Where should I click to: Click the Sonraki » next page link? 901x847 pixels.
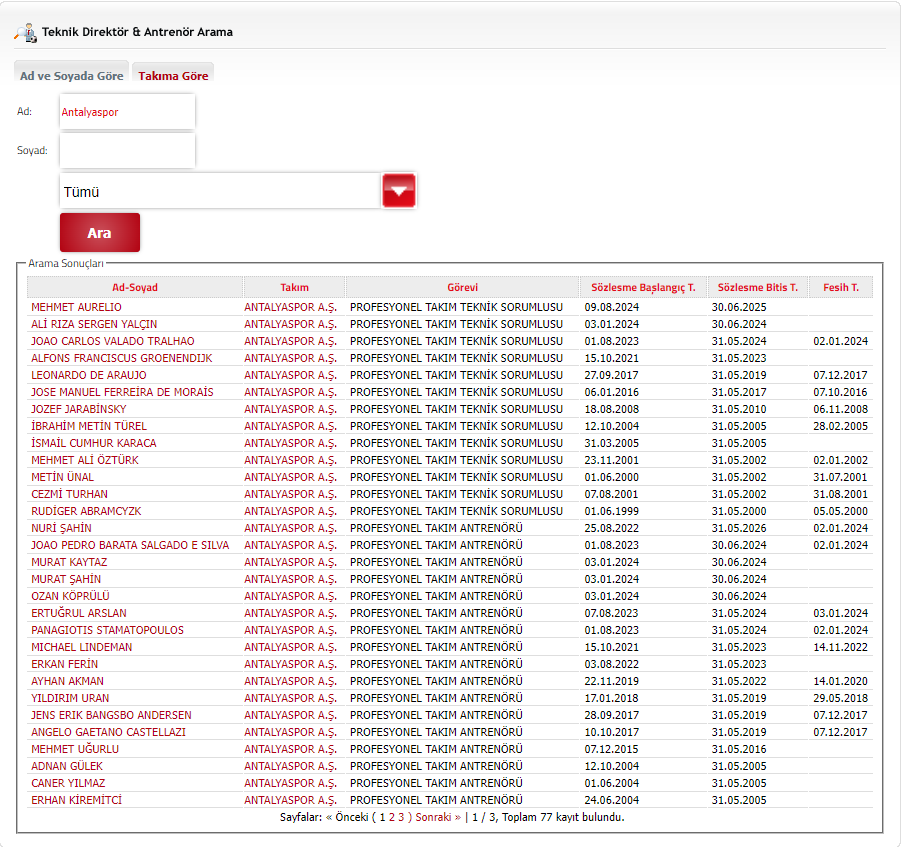point(438,817)
